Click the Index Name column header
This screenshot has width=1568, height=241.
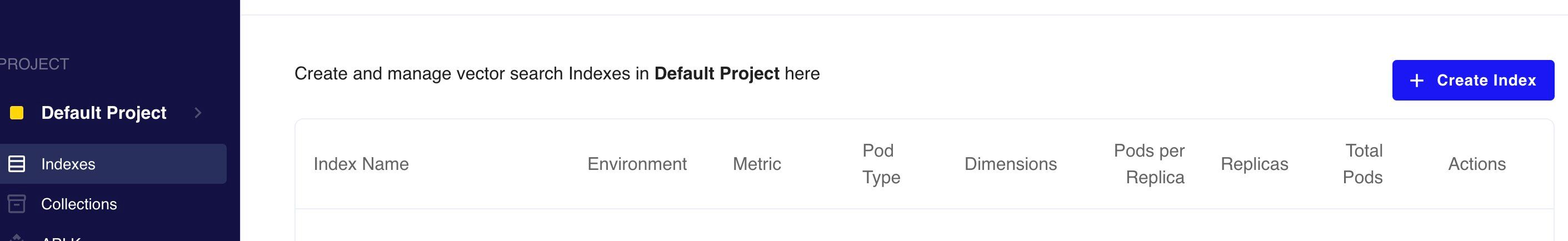(361, 164)
